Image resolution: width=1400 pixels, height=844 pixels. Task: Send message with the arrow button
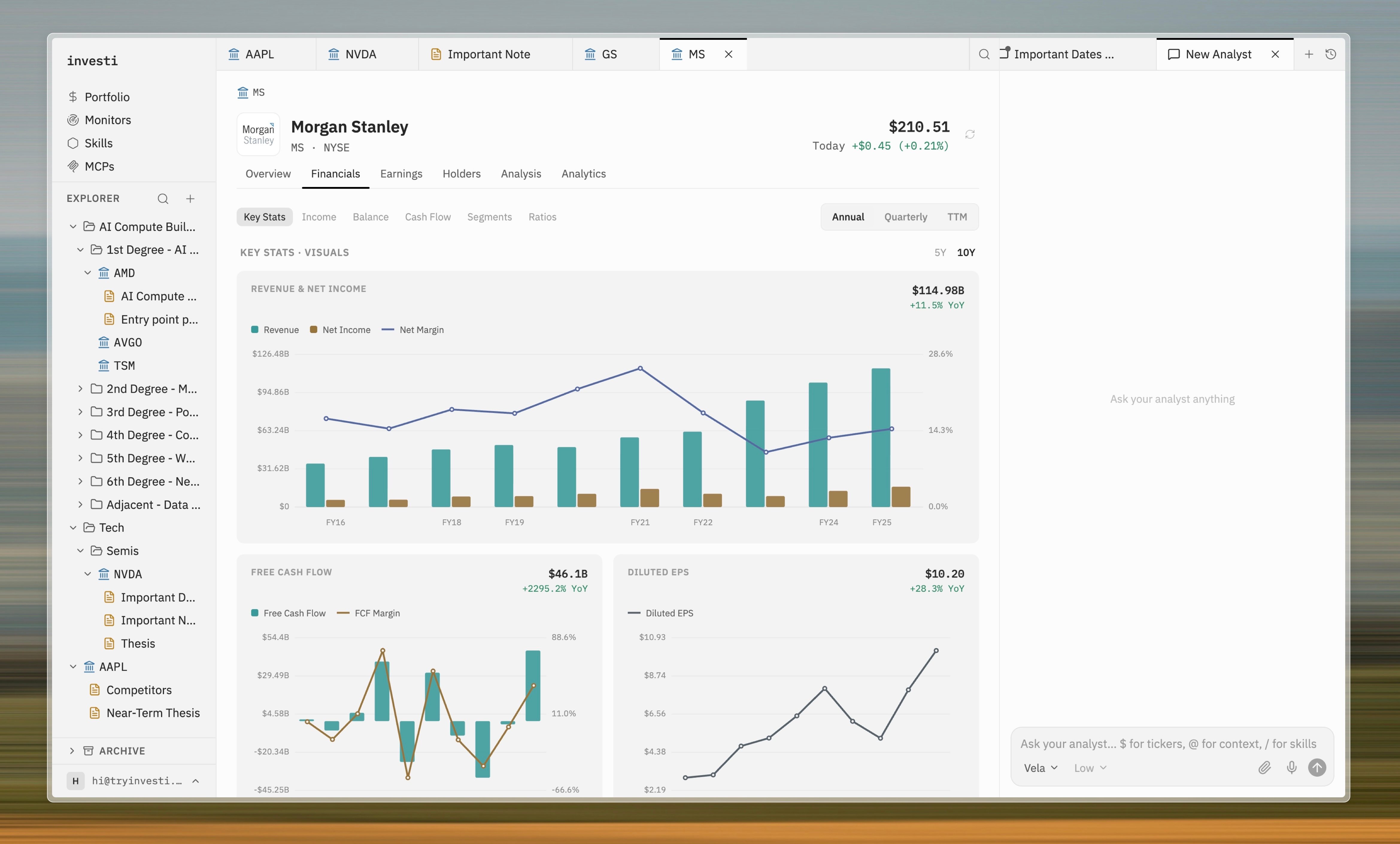pos(1317,768)
